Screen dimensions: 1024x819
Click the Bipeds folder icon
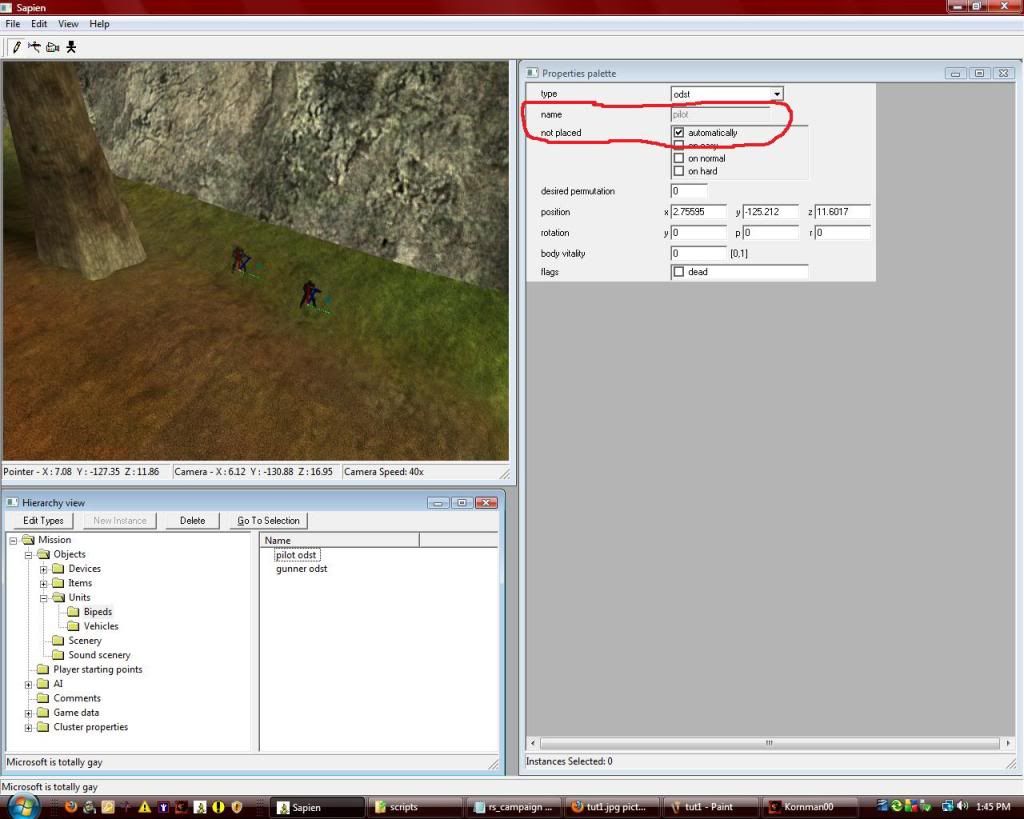[73, 612]
